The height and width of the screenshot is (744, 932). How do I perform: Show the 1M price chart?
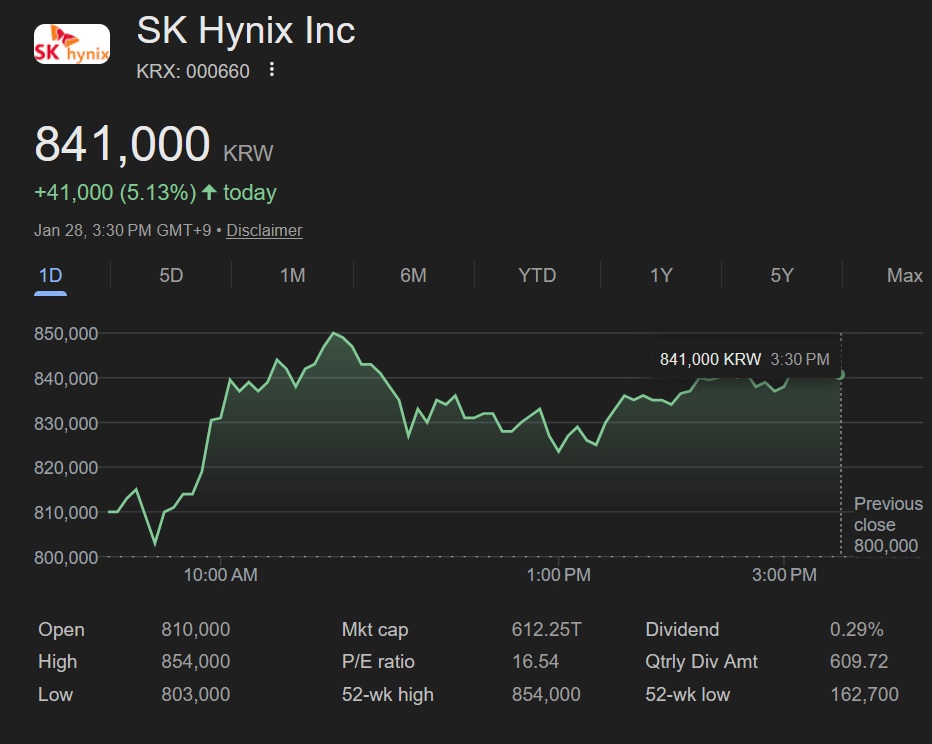(292, 275)
